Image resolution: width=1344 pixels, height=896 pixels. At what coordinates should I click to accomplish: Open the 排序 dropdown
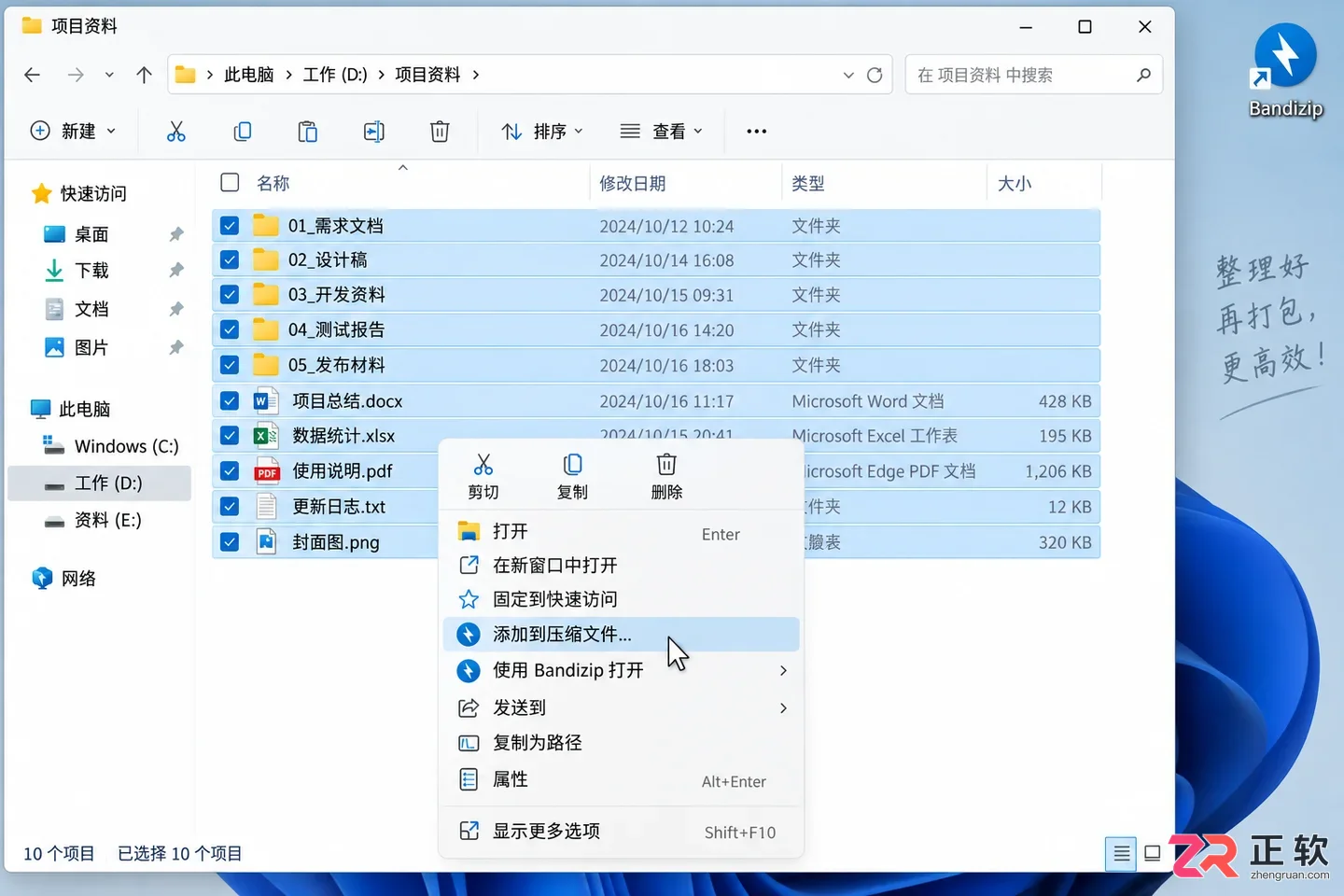[x=542, y=132]
